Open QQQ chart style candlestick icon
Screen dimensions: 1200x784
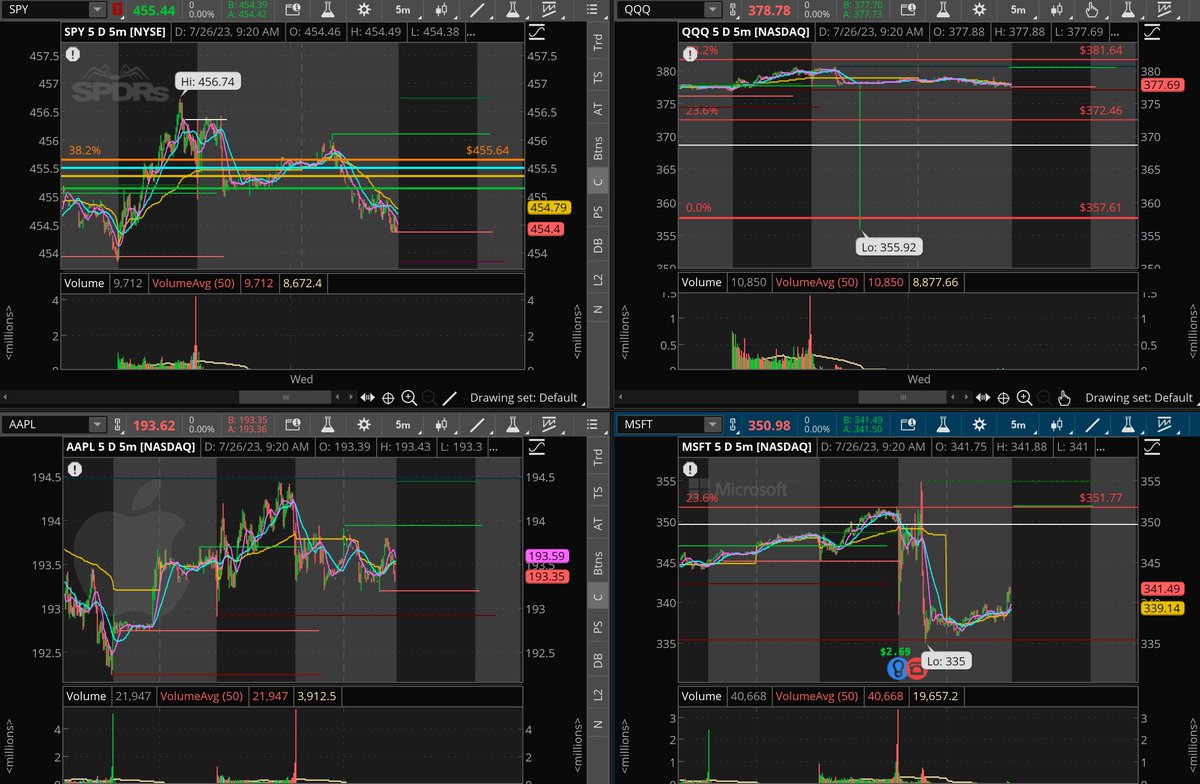(1055, 9)
